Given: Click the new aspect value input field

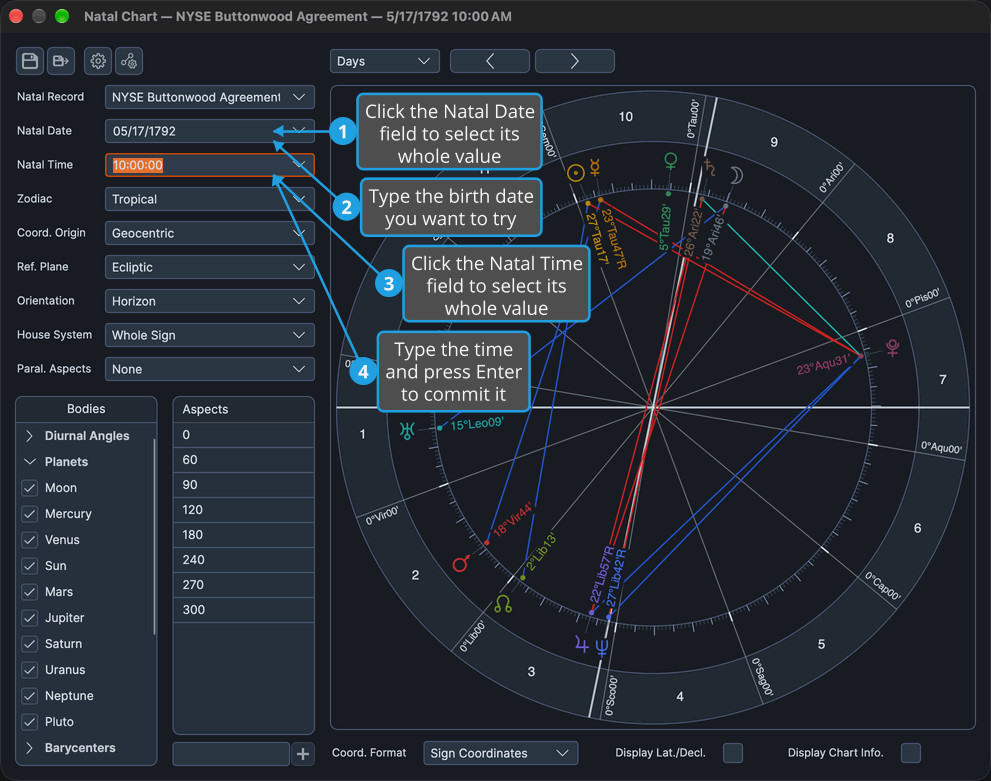Looking at the screenshot, I should [x=231, y=754].
